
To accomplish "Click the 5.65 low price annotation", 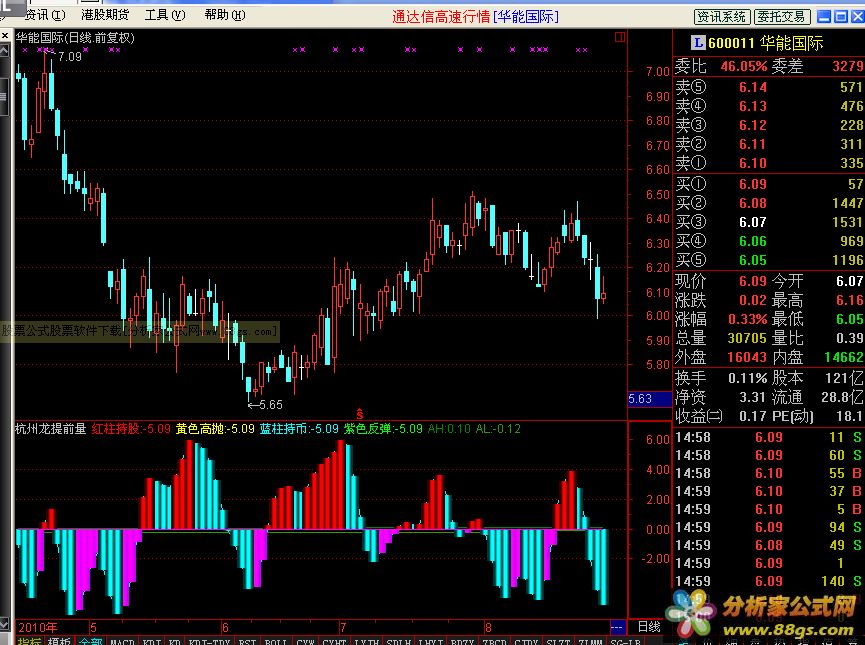I will [270, 405].
